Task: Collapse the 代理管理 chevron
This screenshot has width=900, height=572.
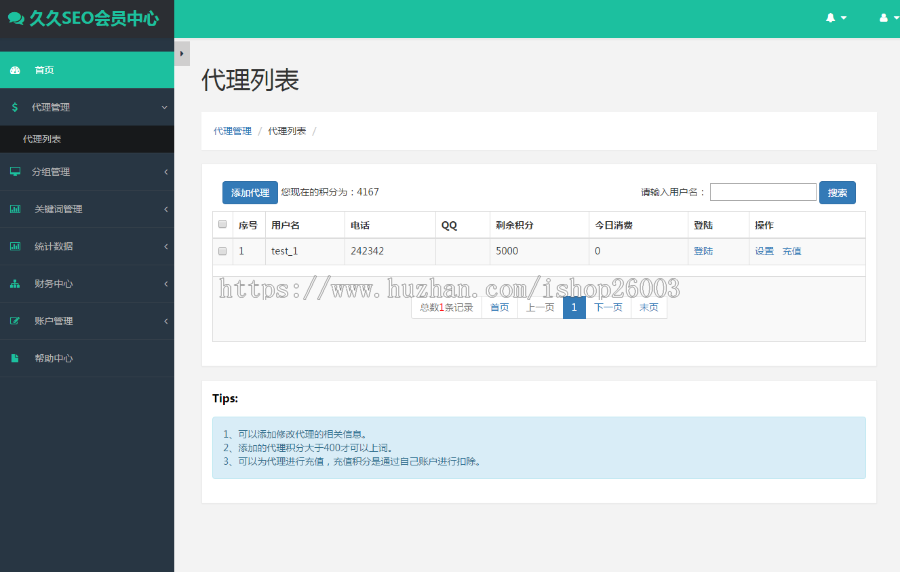Action: (164, 107)
